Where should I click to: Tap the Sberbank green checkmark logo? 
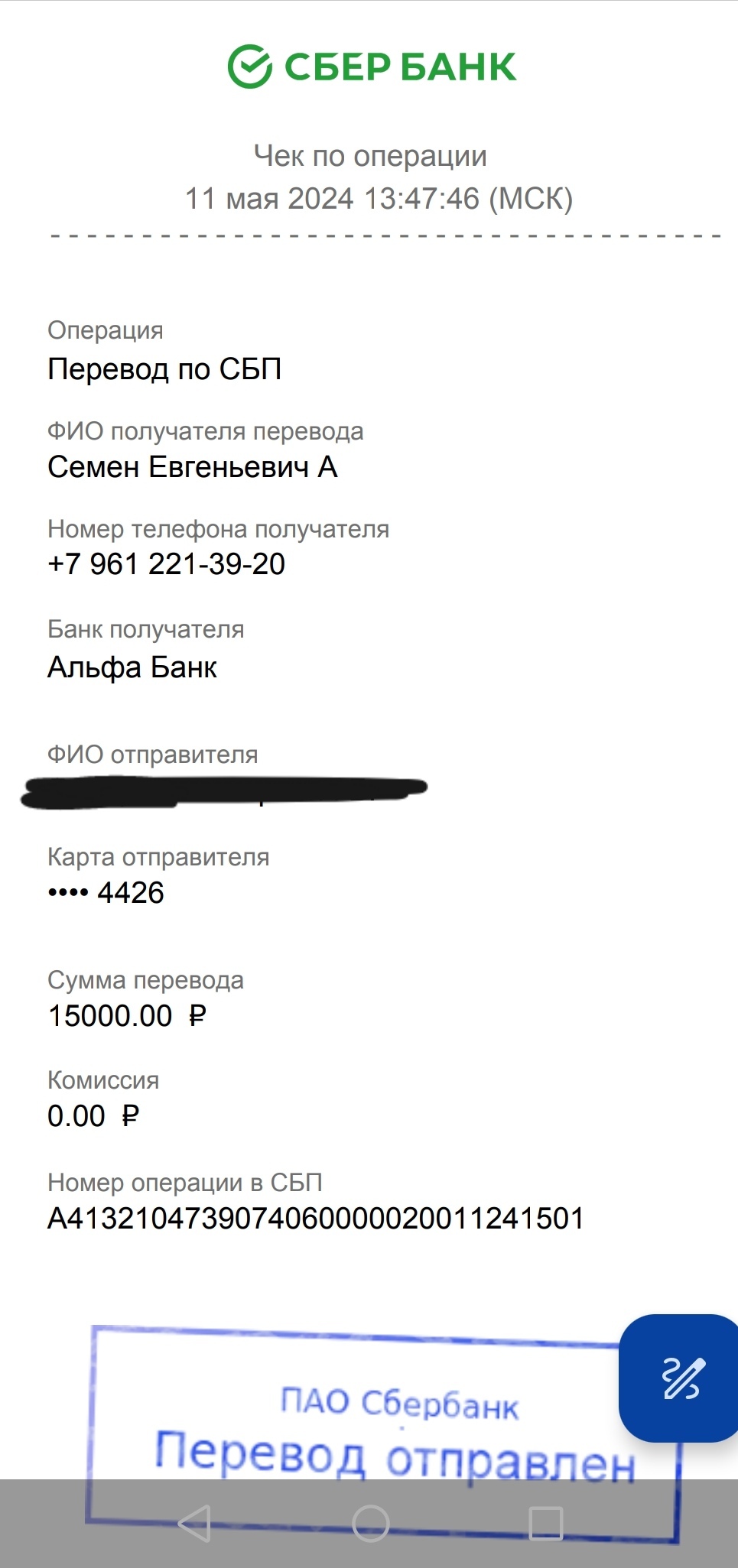pos(249,67)
